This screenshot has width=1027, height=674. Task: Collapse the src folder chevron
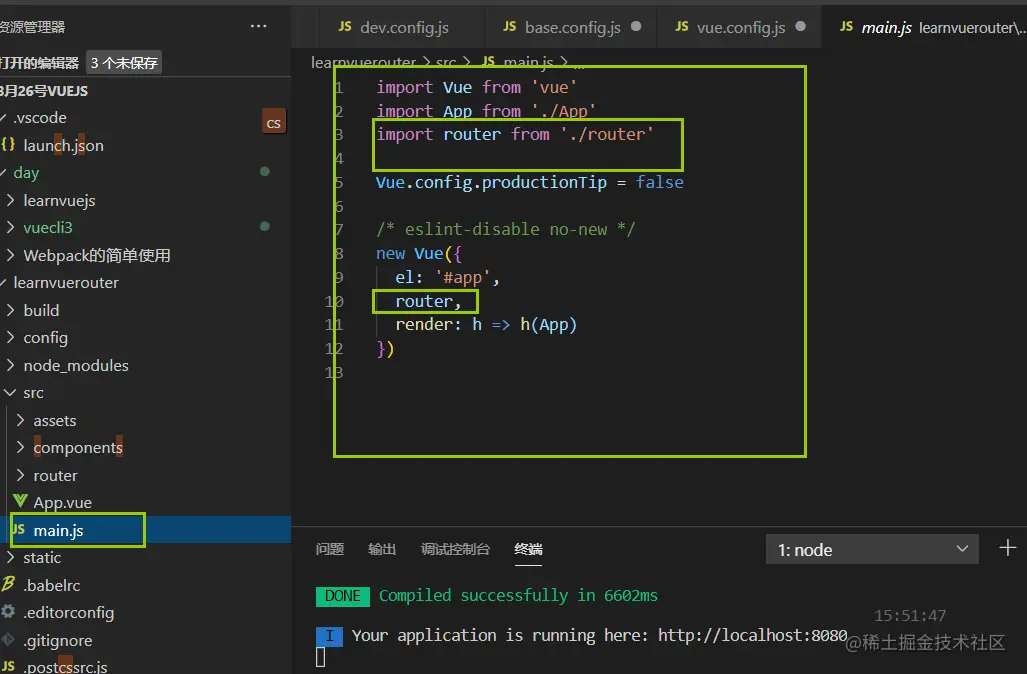(x=10, y=392)
